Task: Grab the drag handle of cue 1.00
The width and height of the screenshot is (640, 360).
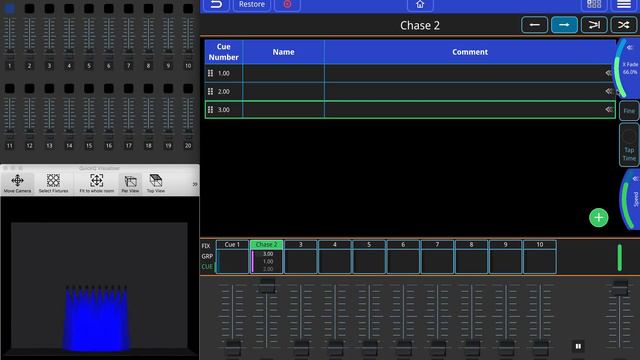Action: (210, 73)
